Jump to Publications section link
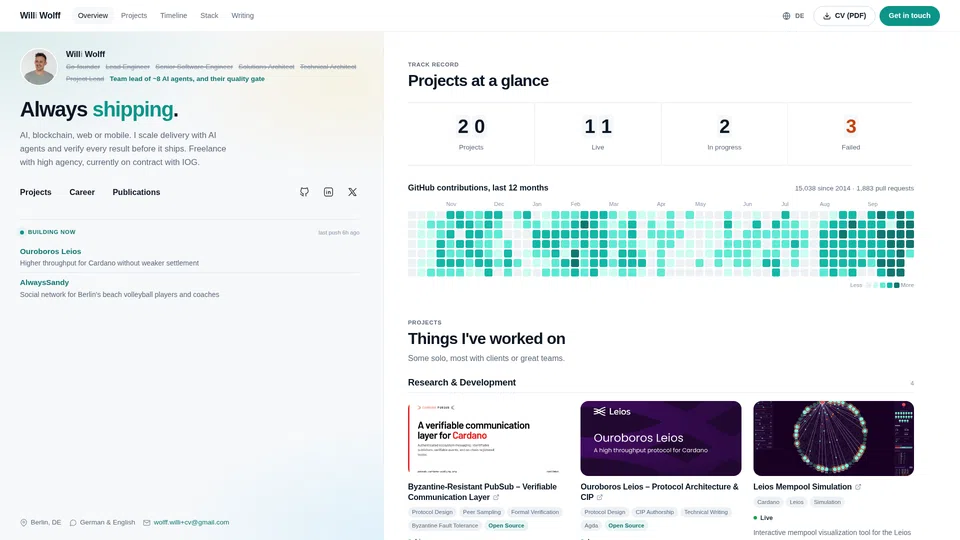 pos(136,192)
